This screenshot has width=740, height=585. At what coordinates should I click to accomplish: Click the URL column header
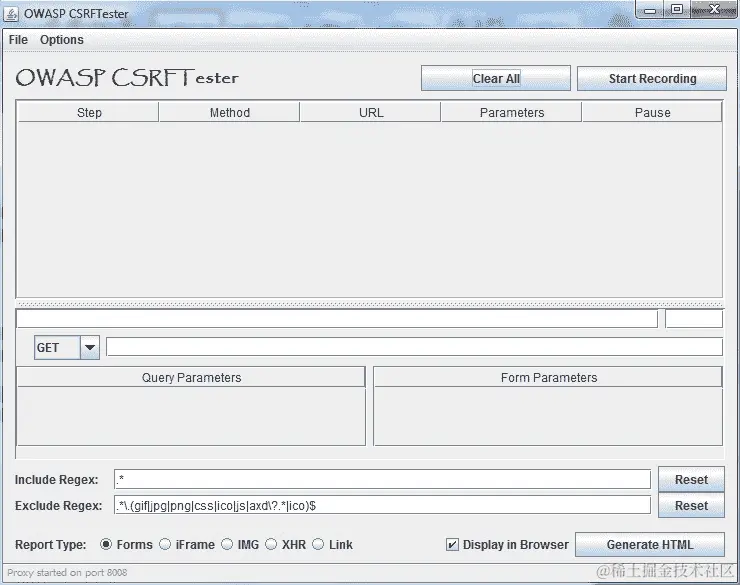click(x=371, y=113)
